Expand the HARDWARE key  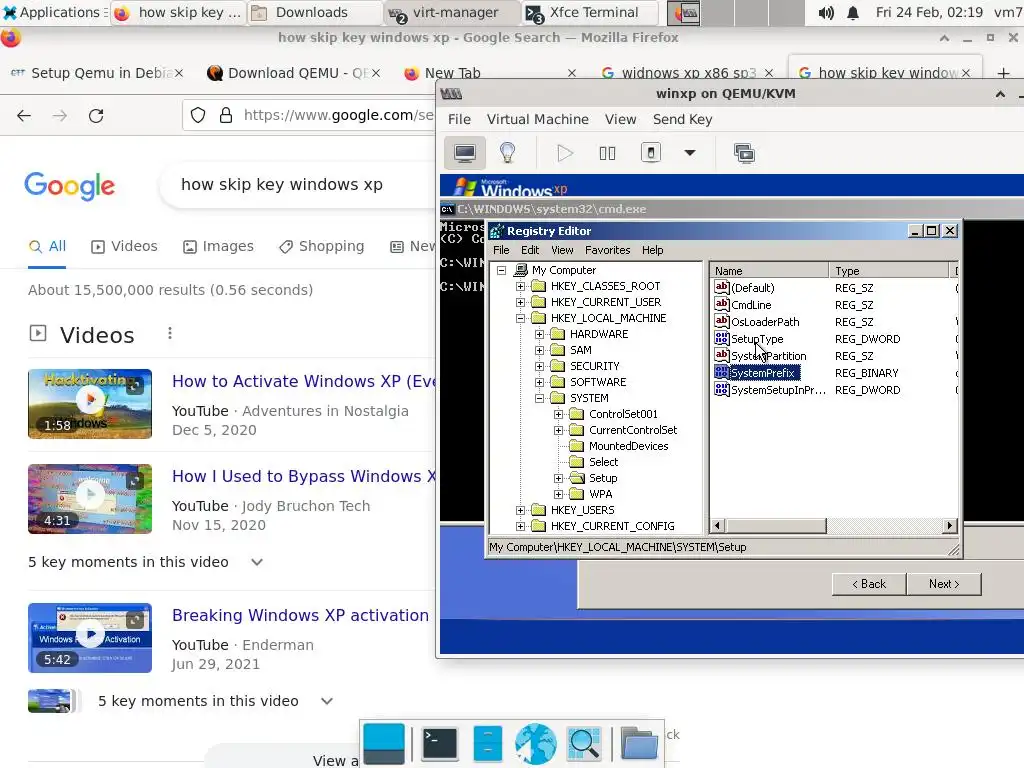tap(539, 334)
